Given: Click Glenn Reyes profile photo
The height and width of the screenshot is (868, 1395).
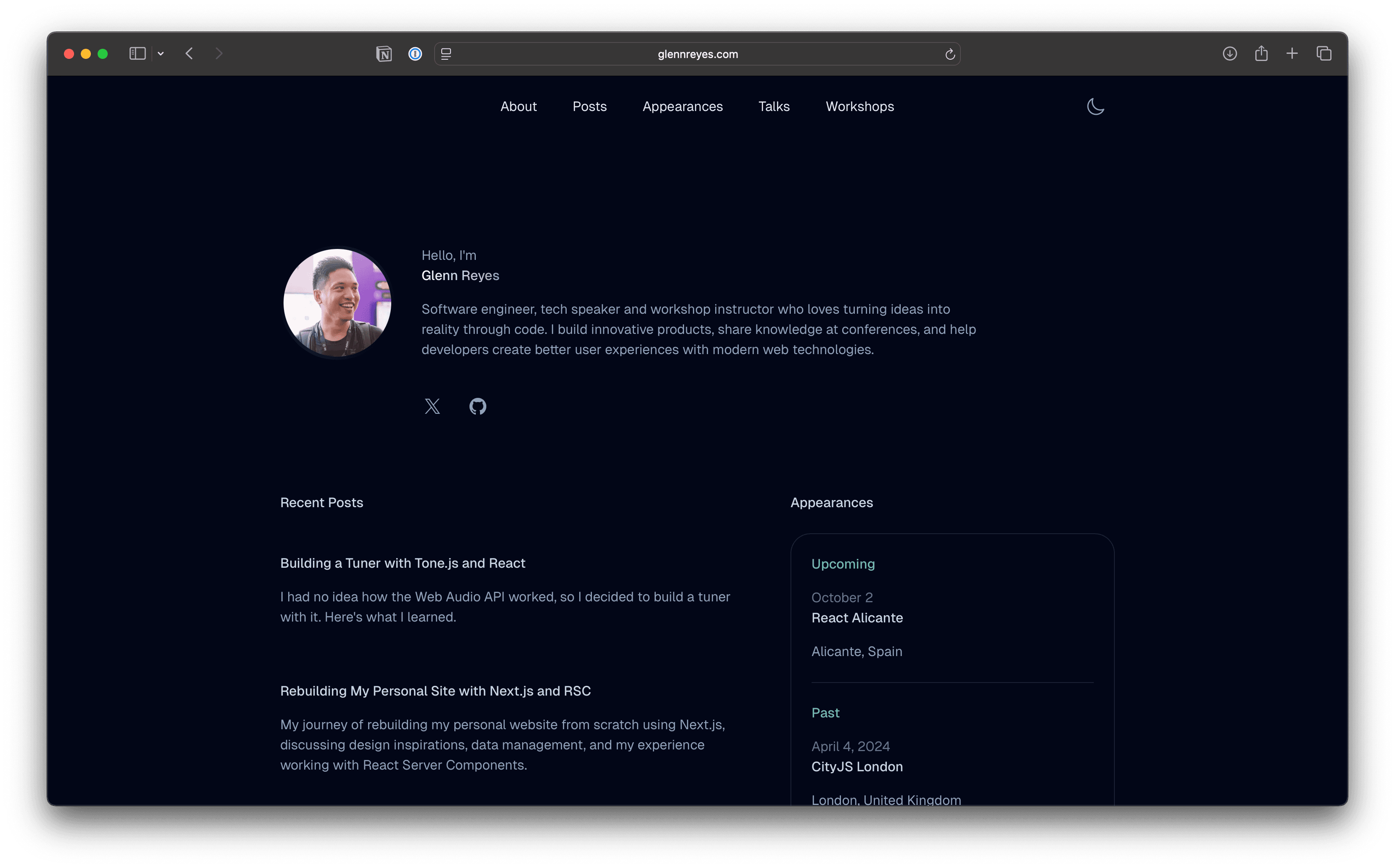Looking at the screenshot, I should click(x=337, y=302).
